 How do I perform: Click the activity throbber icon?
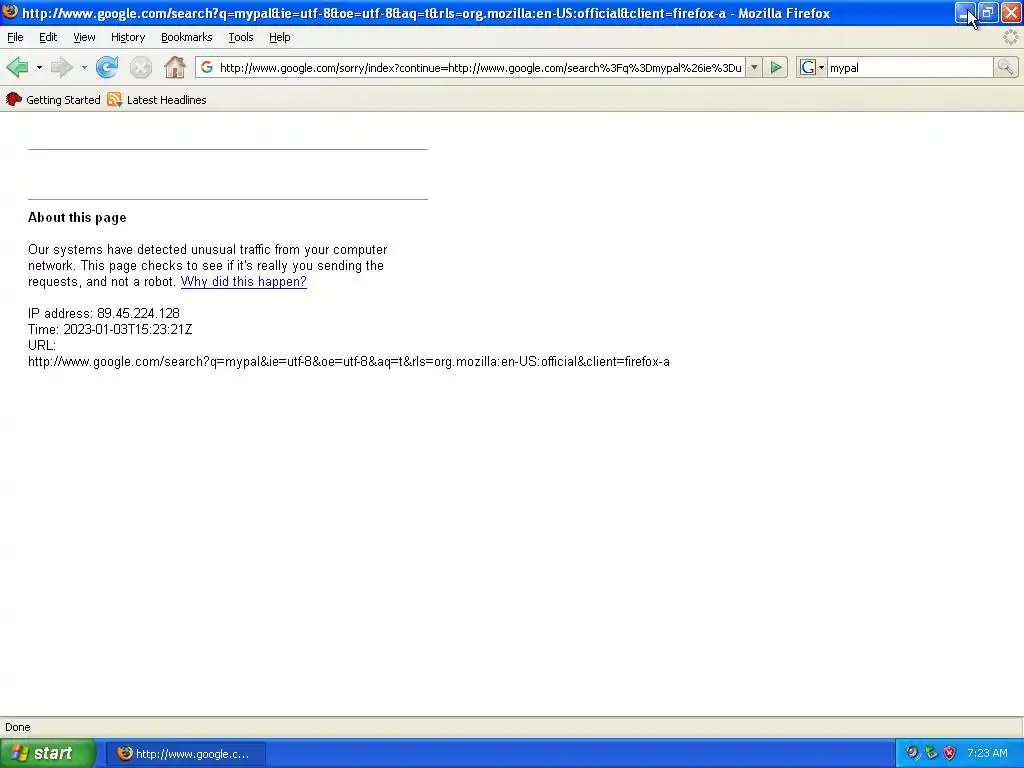tap(1010, 37)
